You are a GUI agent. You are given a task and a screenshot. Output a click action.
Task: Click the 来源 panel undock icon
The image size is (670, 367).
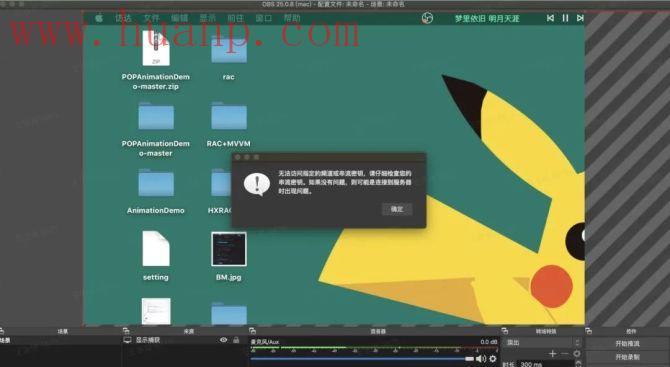(x=126, y=331)
